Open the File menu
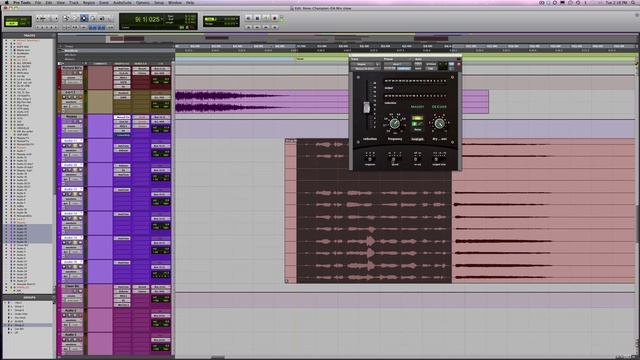Screen dimensions: 640x360 click(x=38, y=2)
